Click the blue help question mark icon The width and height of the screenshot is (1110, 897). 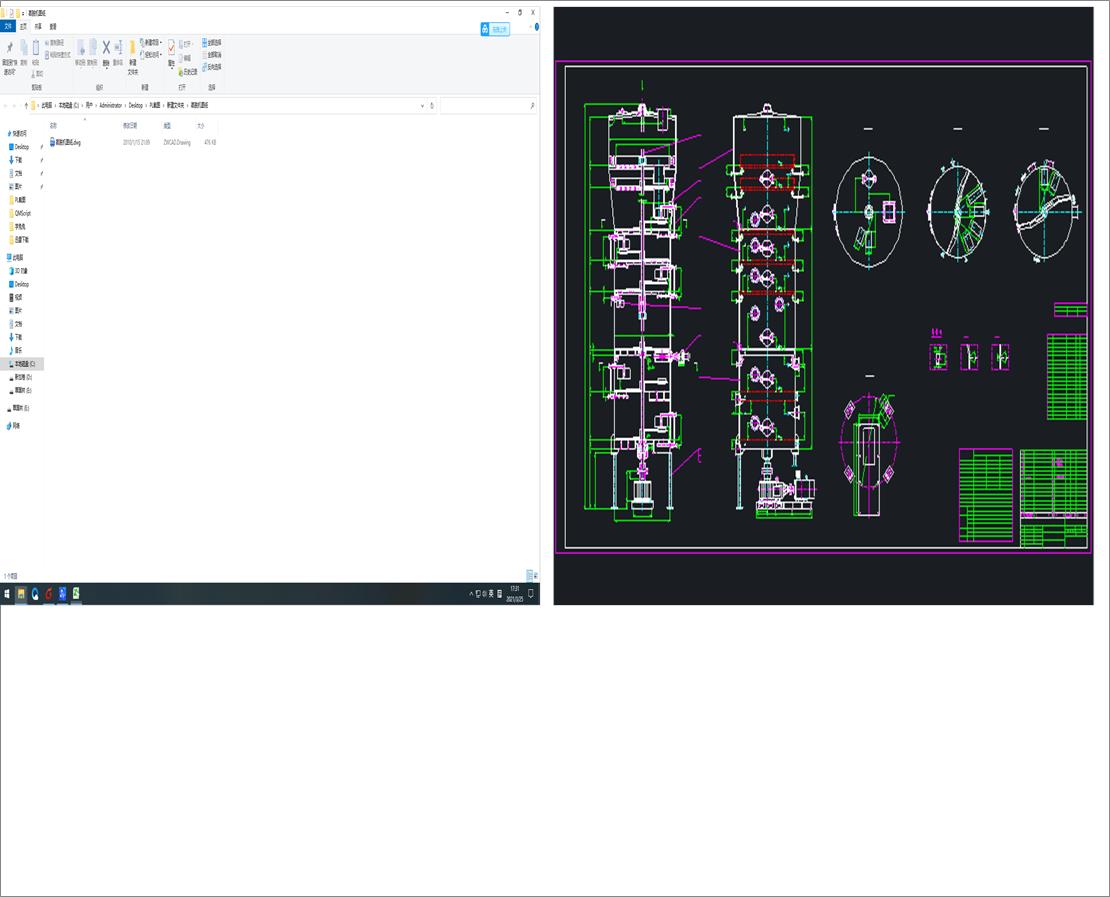point(537,27)
